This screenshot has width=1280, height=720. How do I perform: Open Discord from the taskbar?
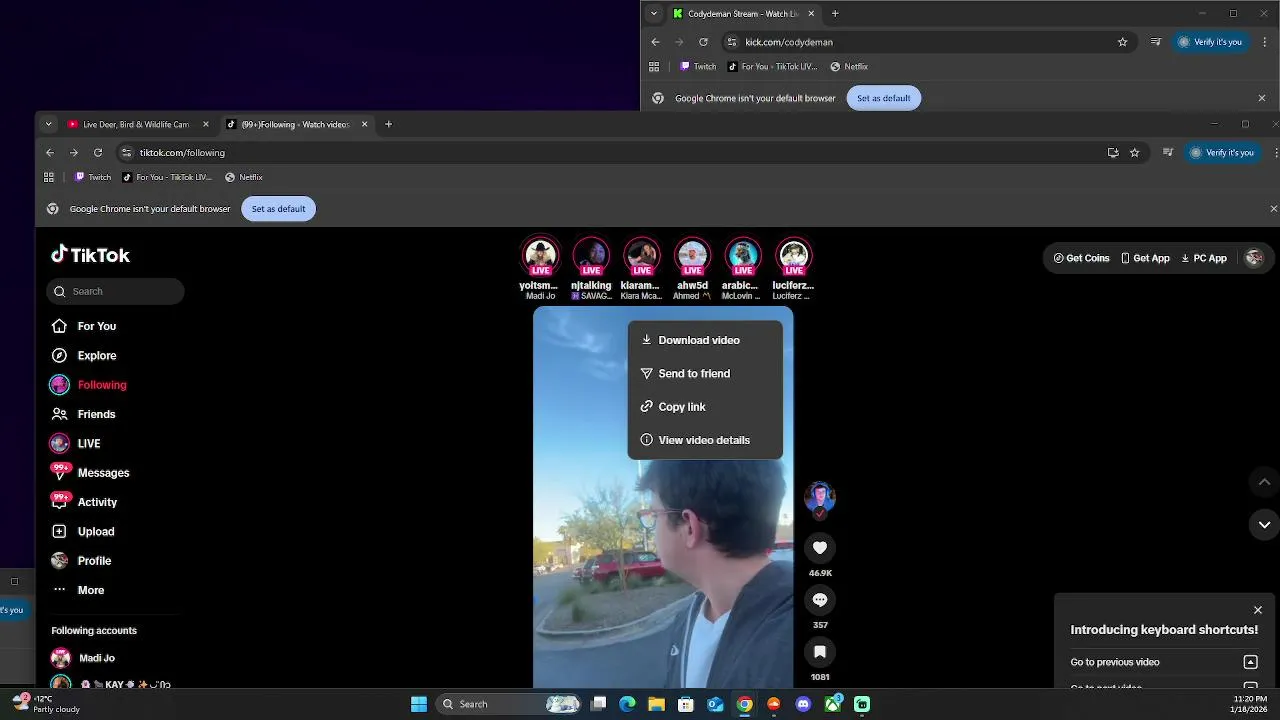(803, 704)
